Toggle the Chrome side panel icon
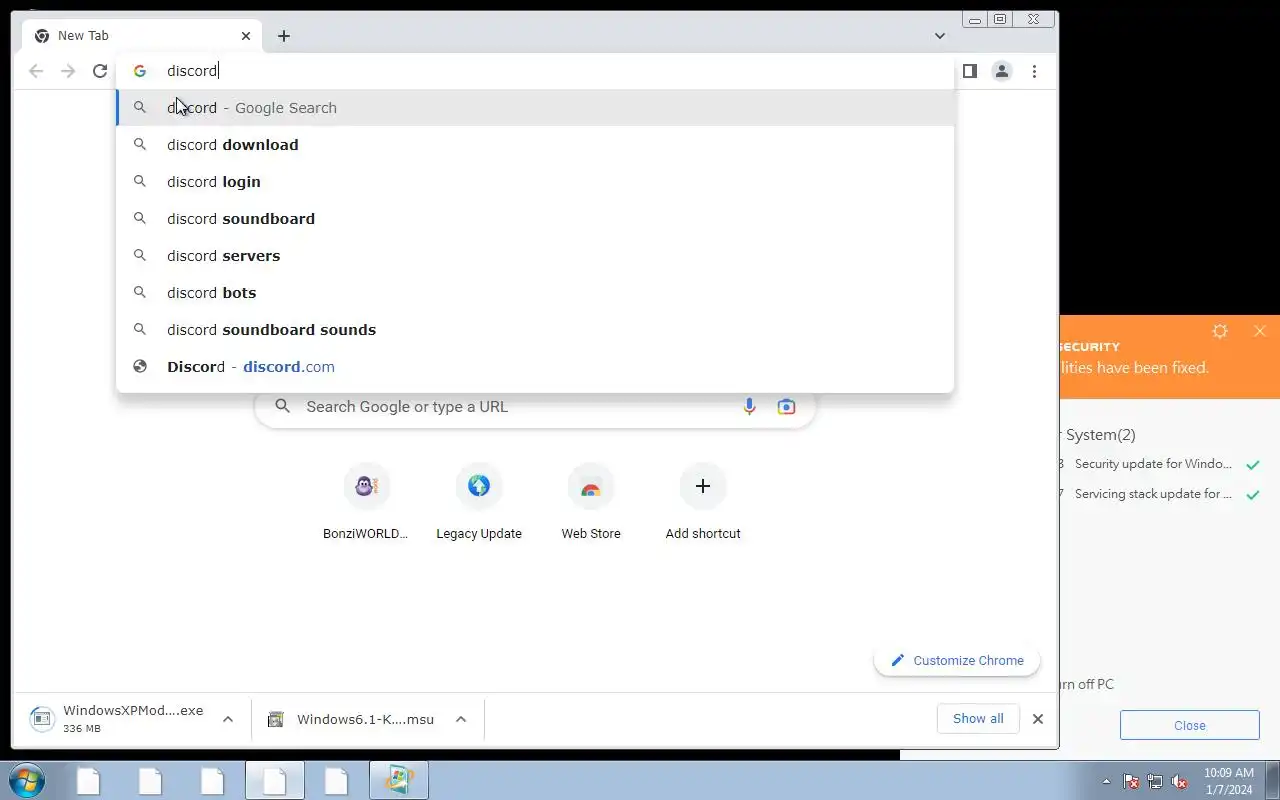 969,71
